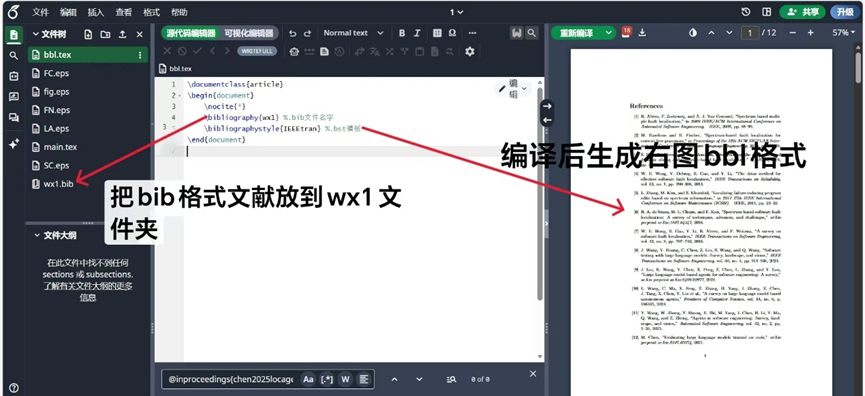Create a new folder in file tree

click(105, 34)
